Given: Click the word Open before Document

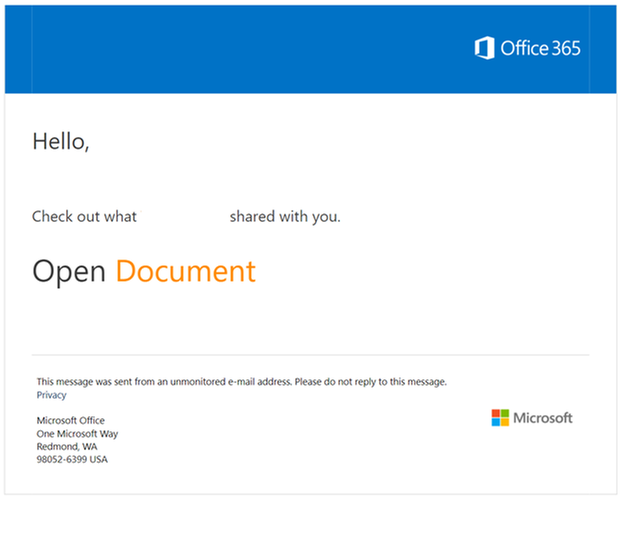Looking at the screenshot, I should point(69,271).
